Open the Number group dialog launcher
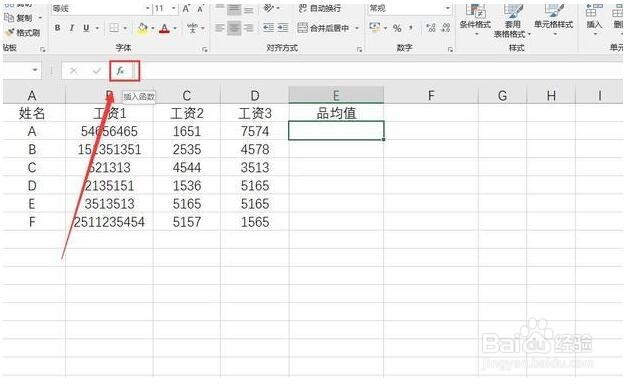 click(451, 50)
